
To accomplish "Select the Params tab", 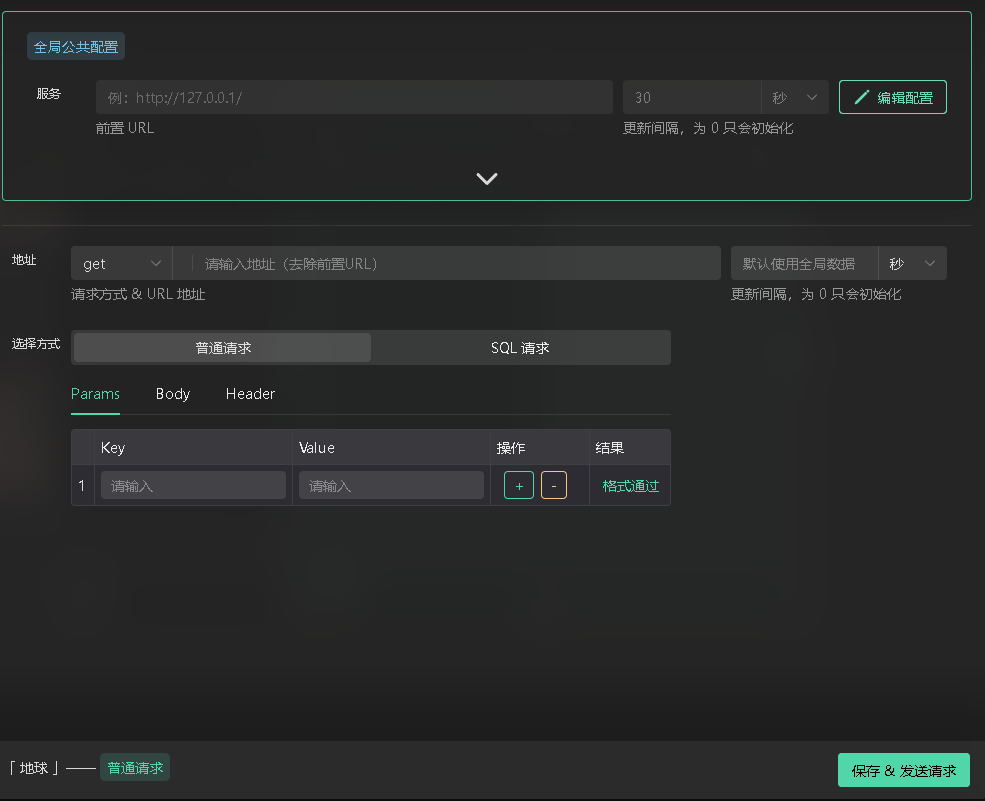I will [x=95, y=394].
